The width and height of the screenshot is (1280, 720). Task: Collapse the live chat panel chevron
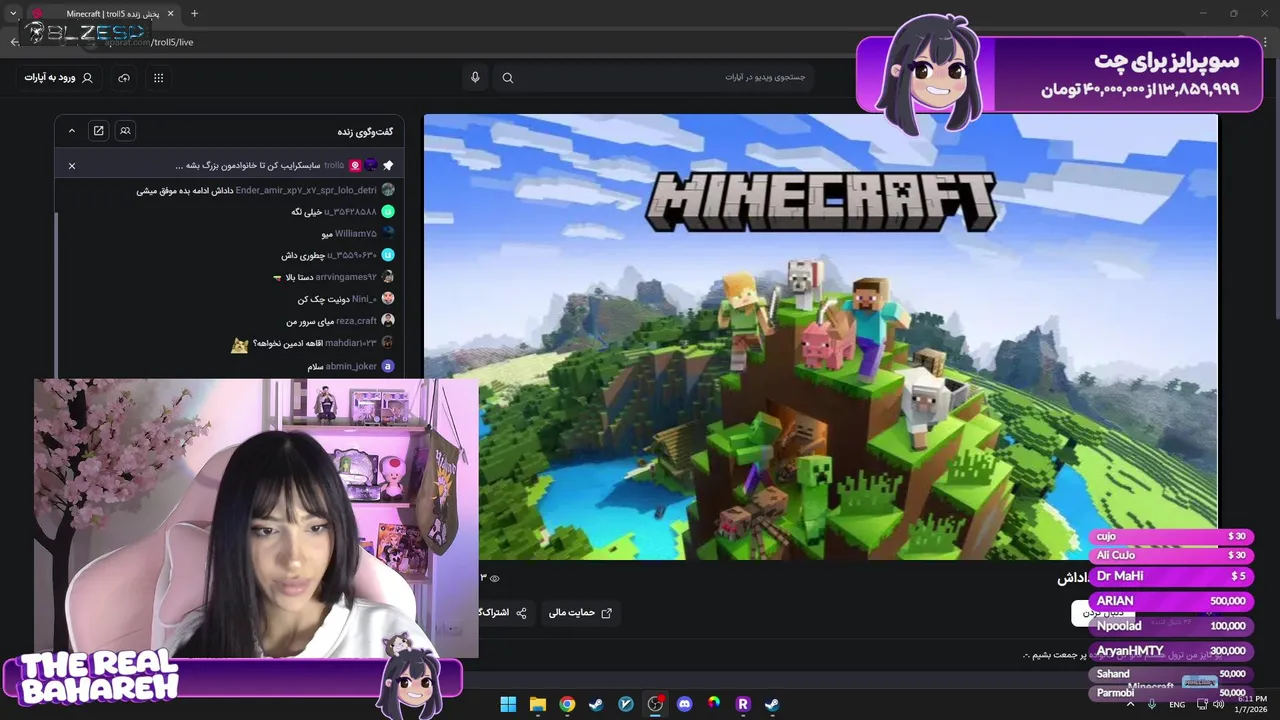pos(72,131)
